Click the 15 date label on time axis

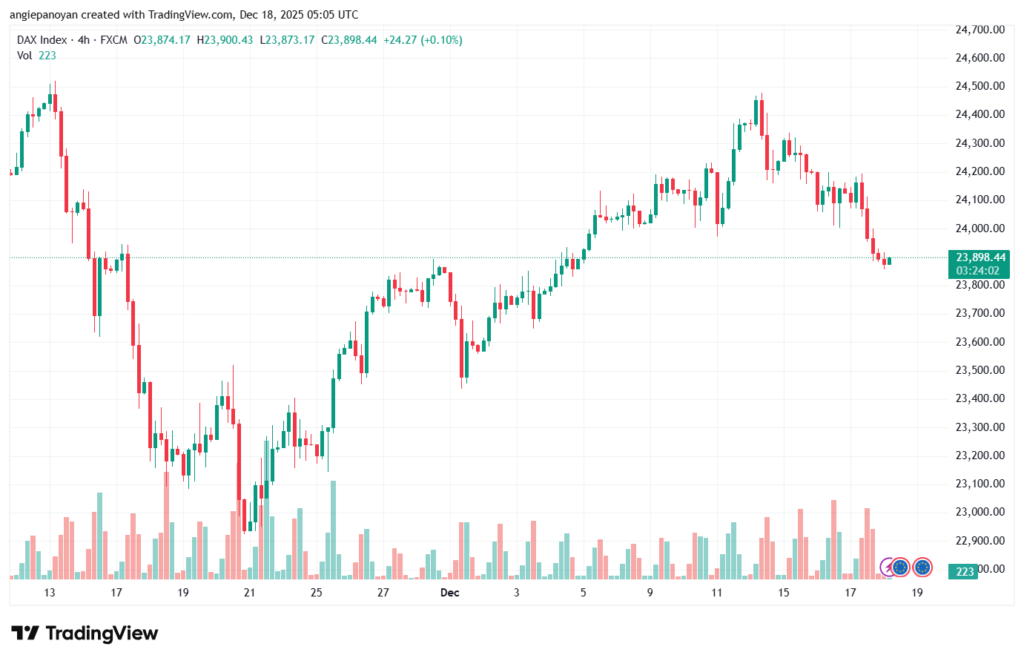coord(784,592)
